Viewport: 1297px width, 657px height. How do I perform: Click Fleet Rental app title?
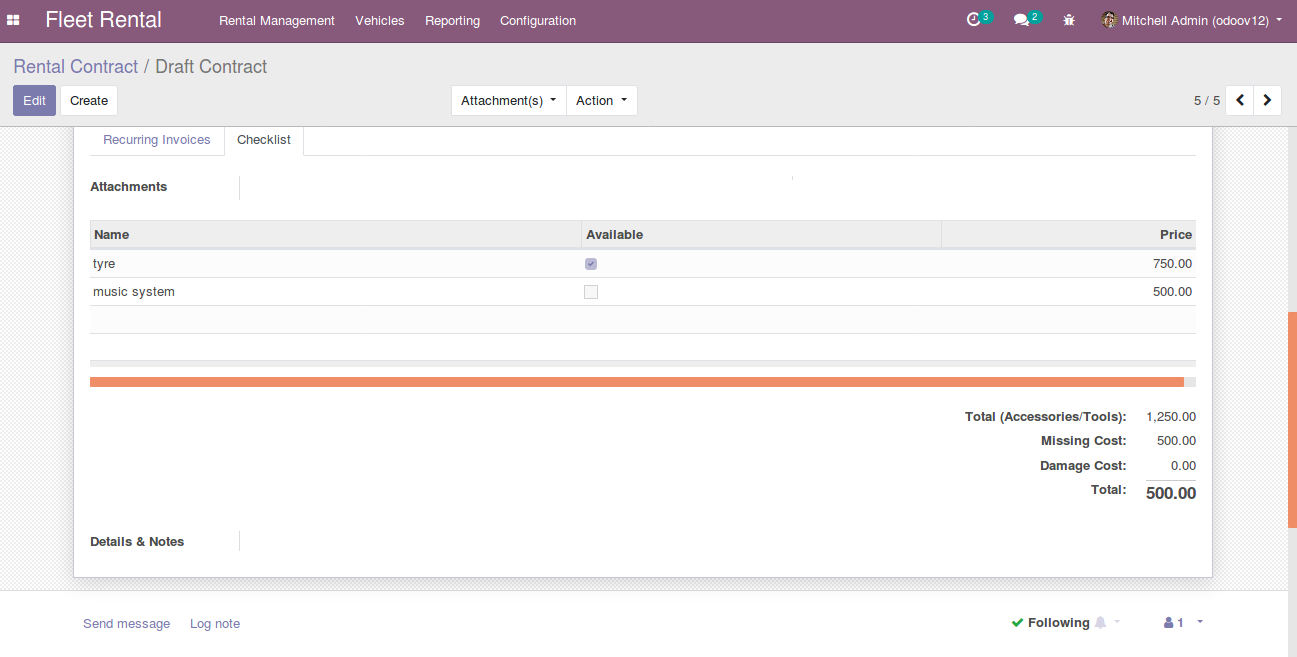coord(103,20)
